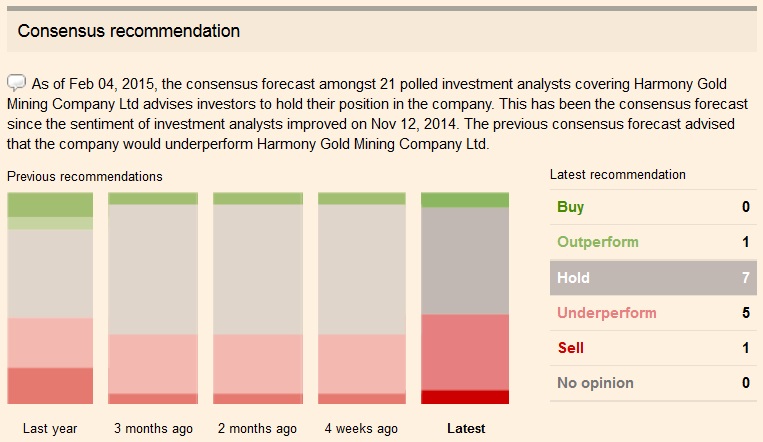Click the 3 months ago label
This screenshot has height=442, width=763.
pos(153,428)
